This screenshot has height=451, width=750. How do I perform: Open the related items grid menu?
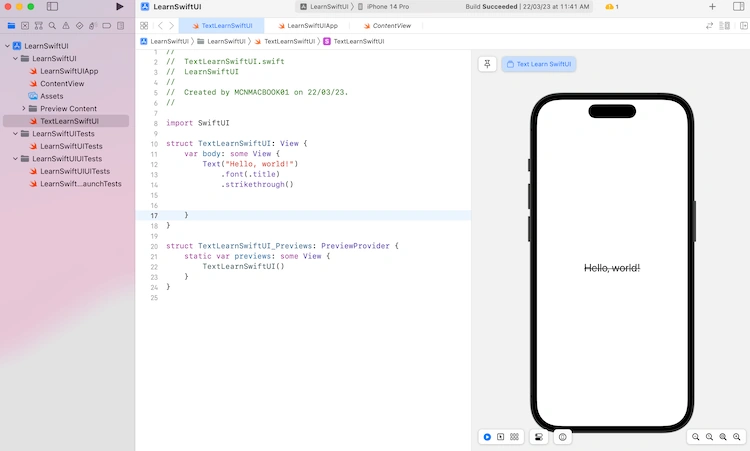pyautogui.click(x=144, y=26)
